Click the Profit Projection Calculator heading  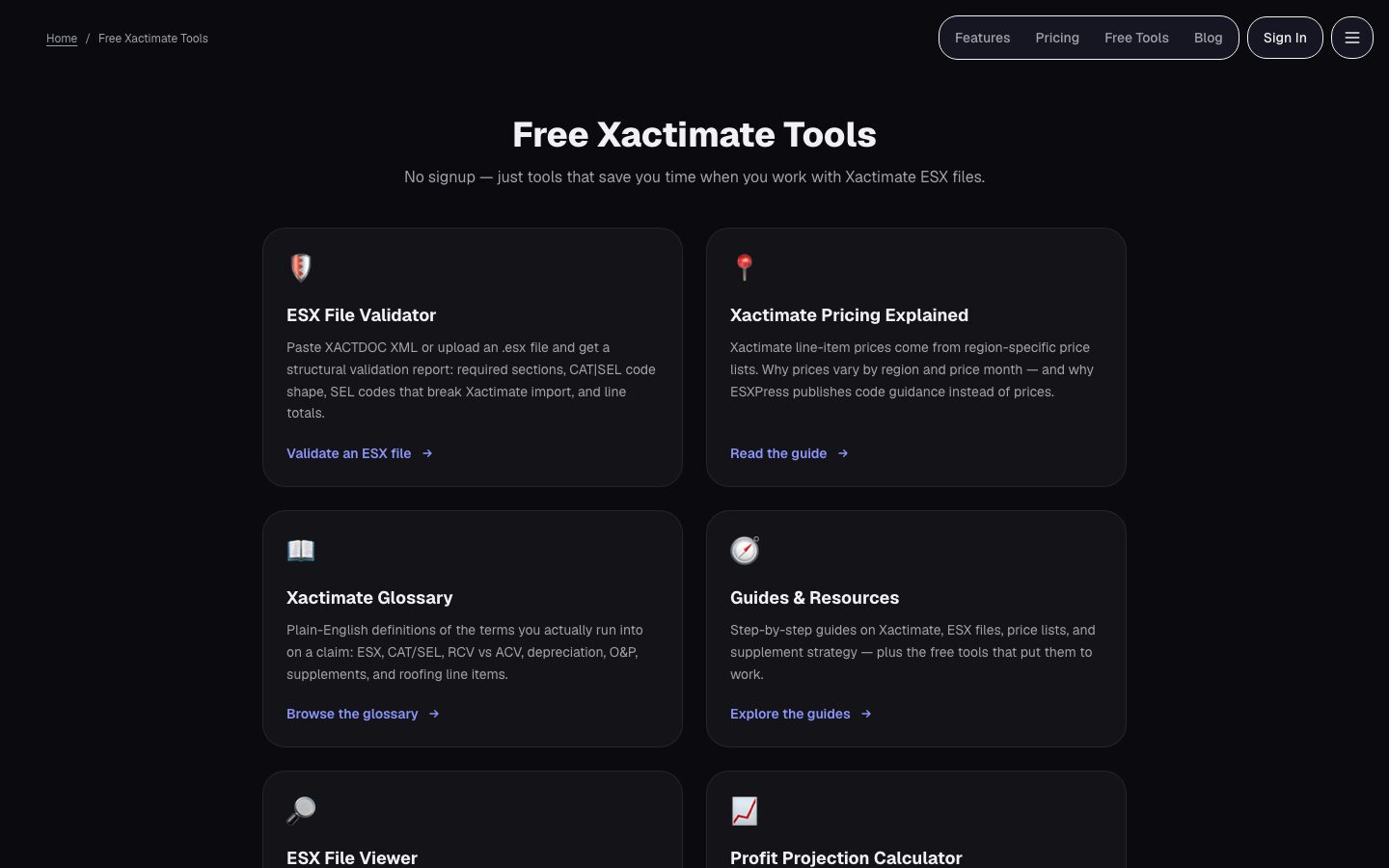(x=846, y=857)
